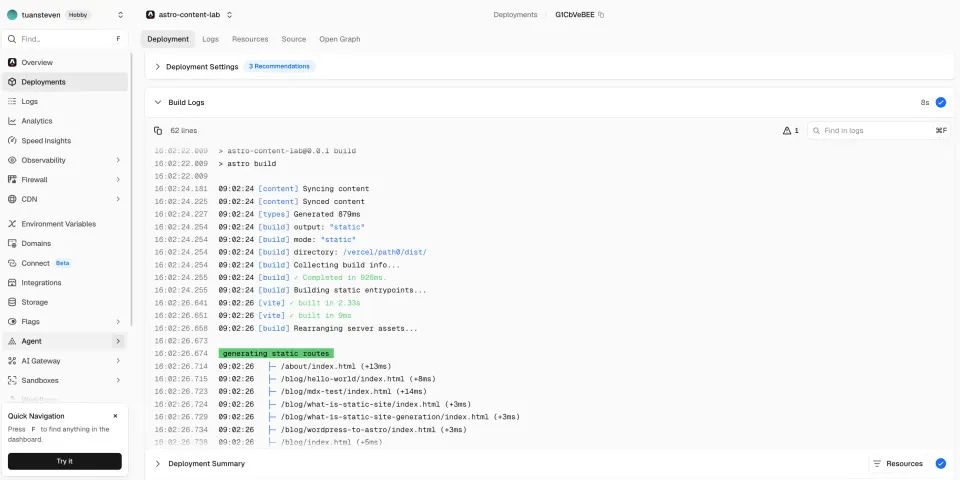Switch to the Source tab
The height and width of the screenshot is (480, 960).
click(294, 39)
